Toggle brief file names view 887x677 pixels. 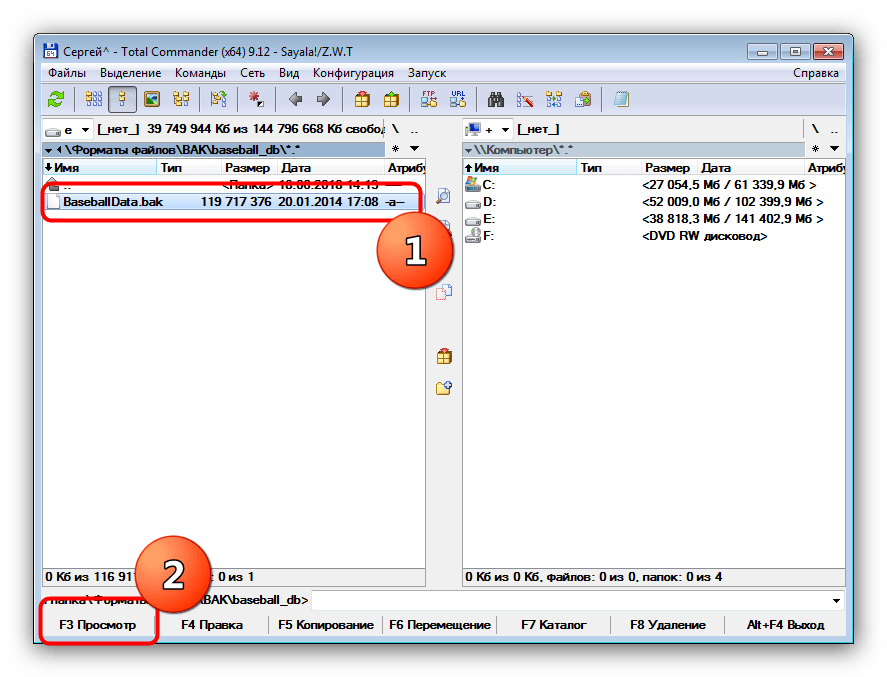93,99
